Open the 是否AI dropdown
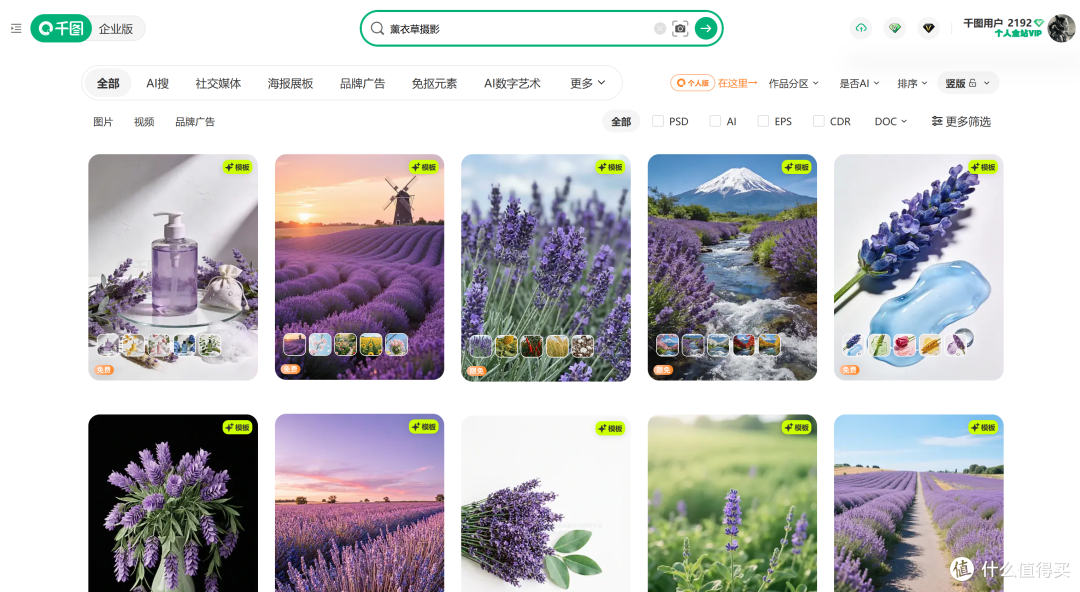 pos(859,83)
